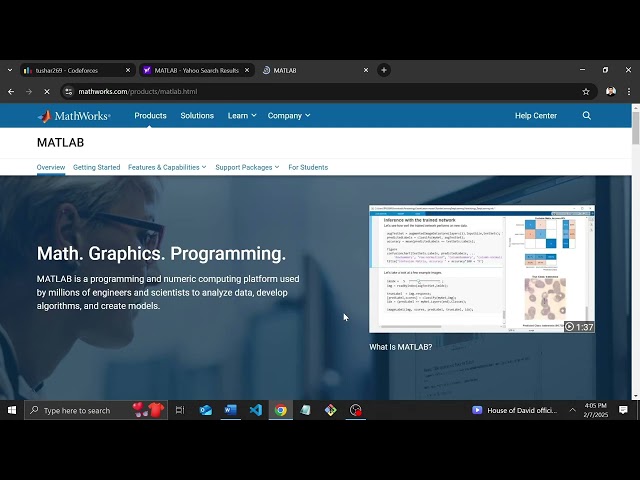Close the Codeforces tab
Image resolution: width=640 pixels, height=480 pixels.
(128, 70)
